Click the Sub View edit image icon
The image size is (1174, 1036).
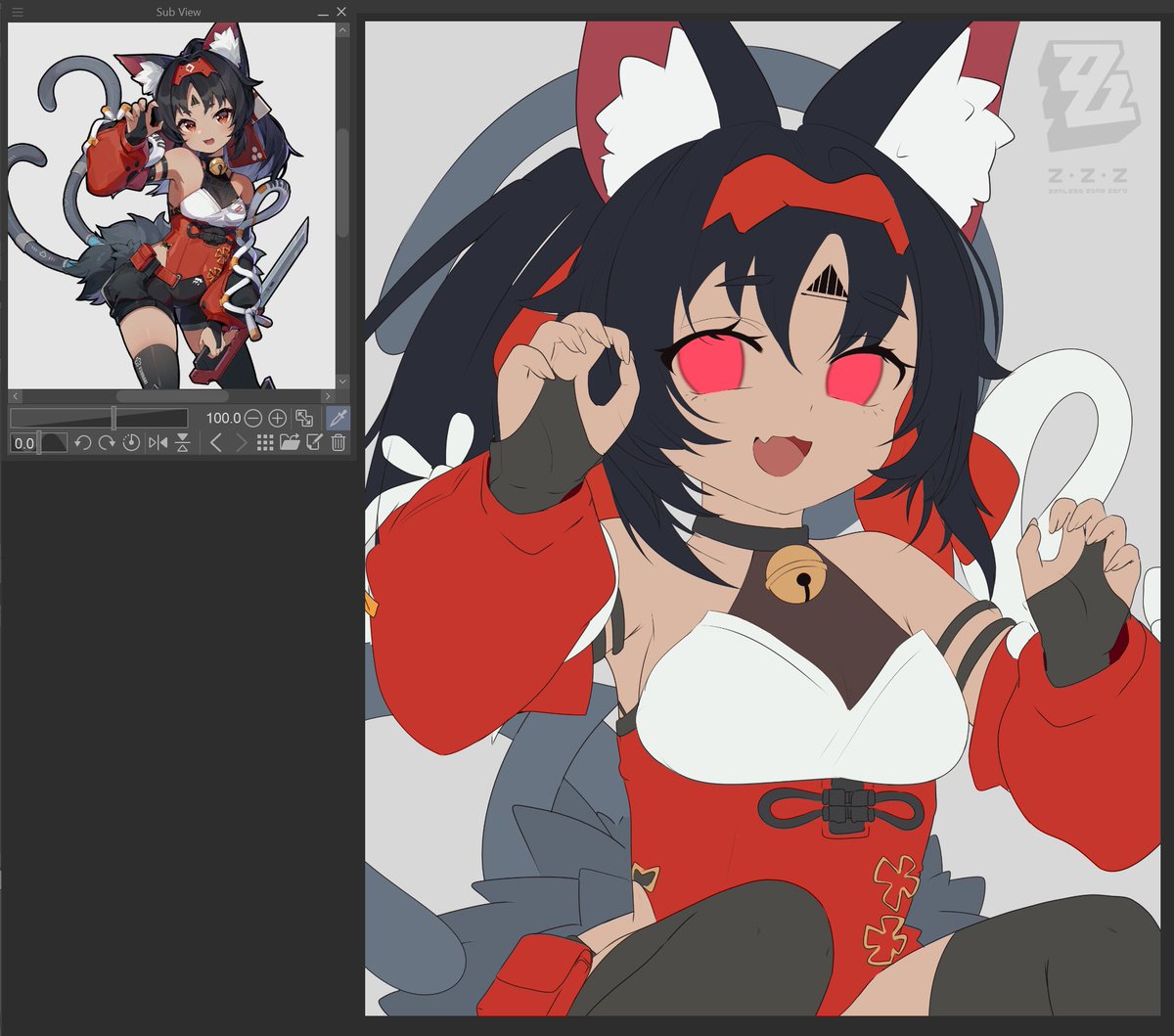pos(314,443)
